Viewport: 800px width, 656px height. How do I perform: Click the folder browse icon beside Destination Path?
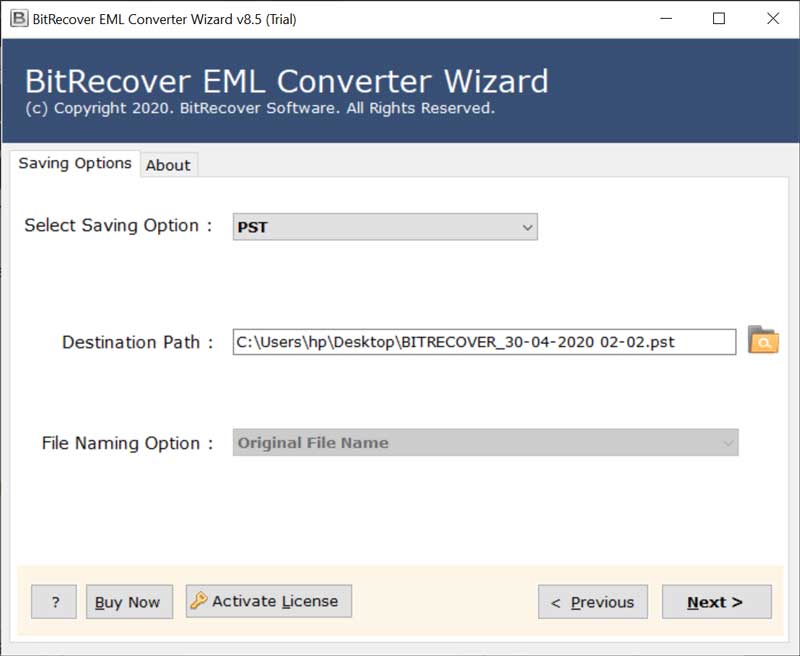(x=763, y=340)
